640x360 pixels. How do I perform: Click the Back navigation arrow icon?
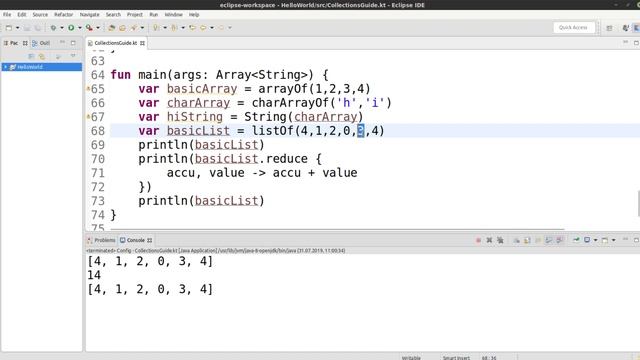point(203,28)
